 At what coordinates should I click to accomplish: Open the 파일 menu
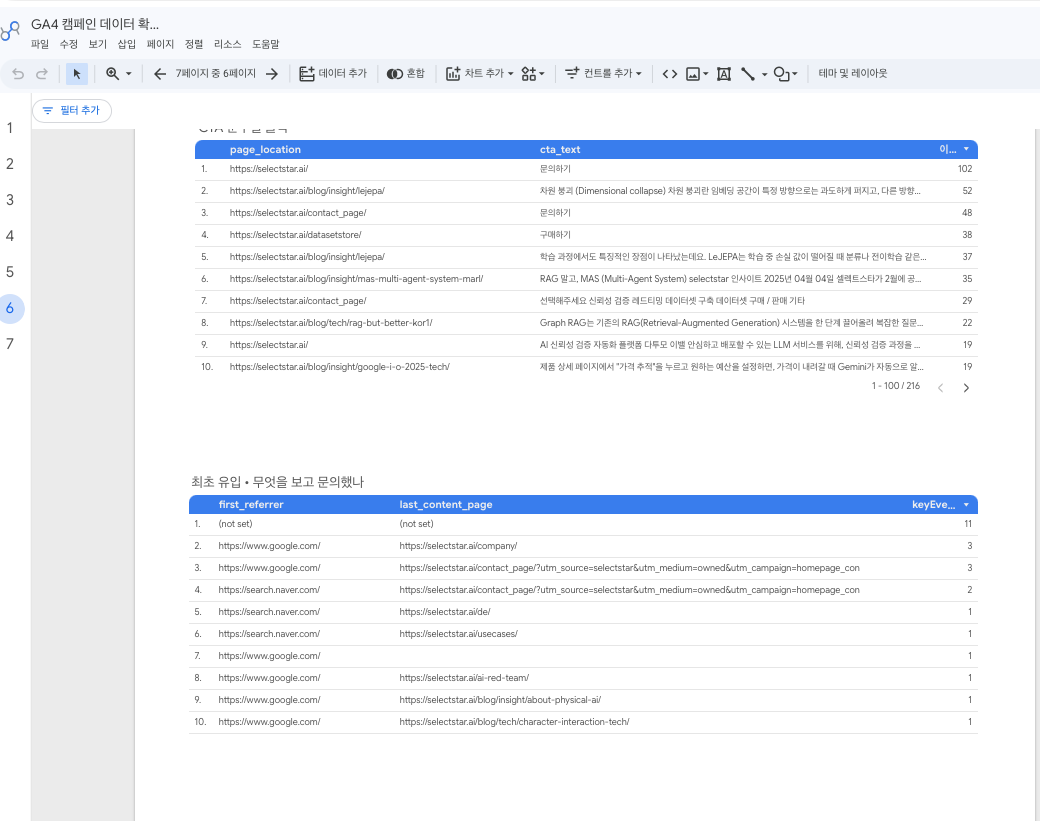coord(40,44)
